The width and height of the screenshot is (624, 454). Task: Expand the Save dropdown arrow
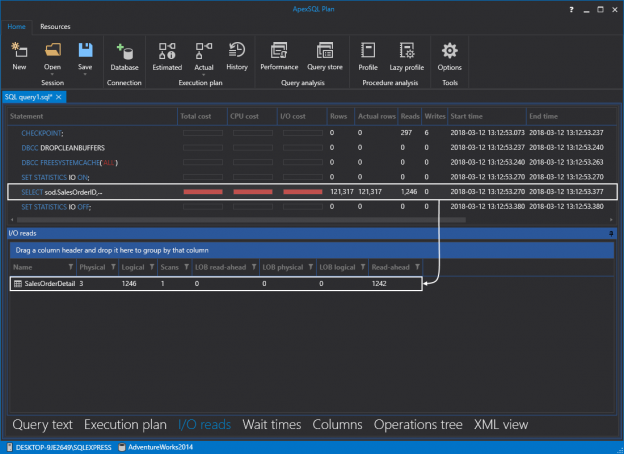(85, 74)
